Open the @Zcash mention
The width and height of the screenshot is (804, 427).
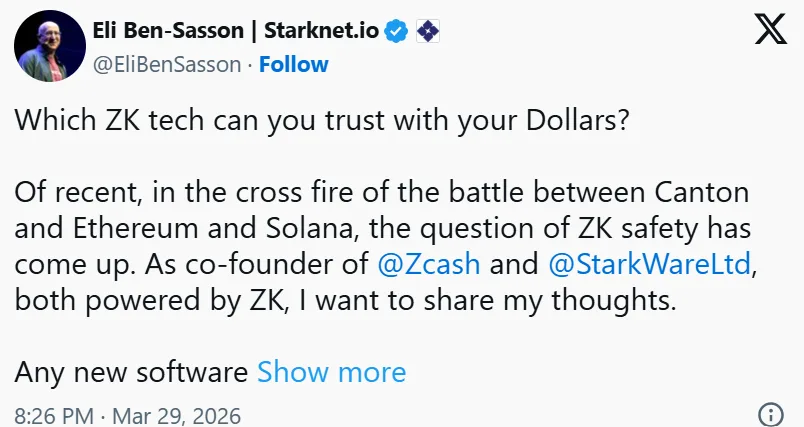tap(429, 264)
